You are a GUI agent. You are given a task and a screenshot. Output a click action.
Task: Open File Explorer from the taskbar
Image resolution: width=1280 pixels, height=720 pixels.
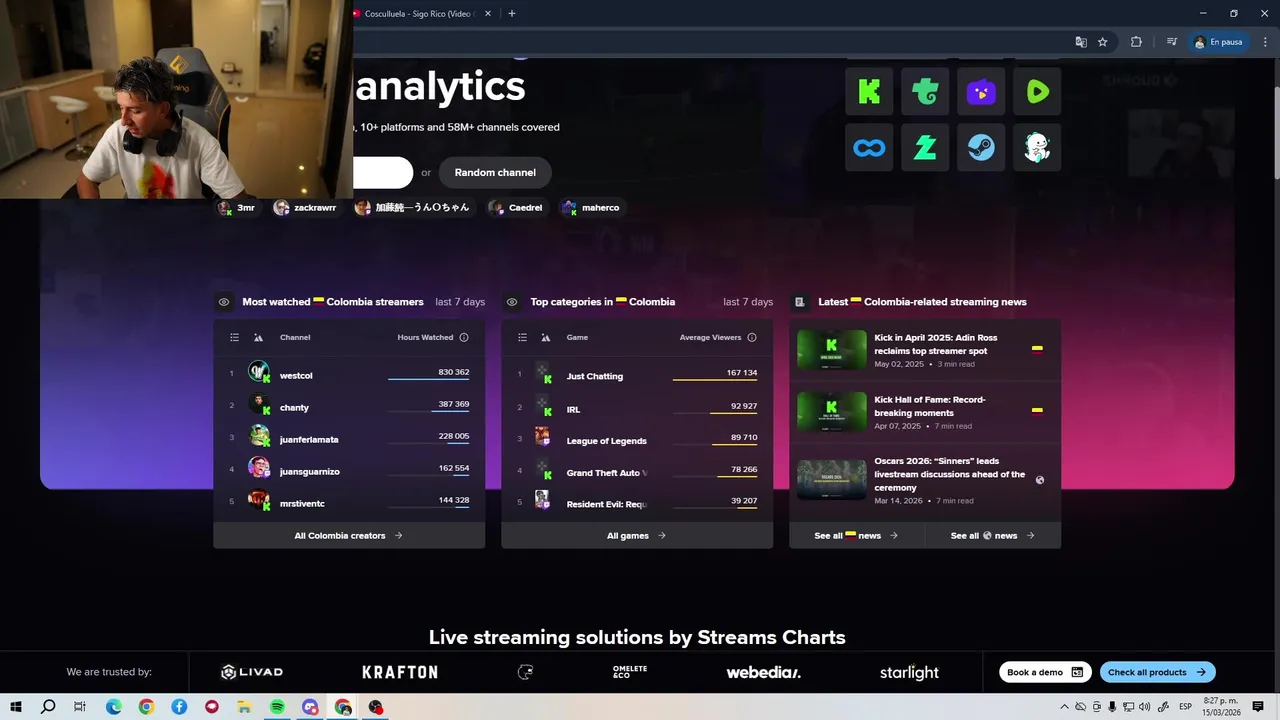[244, 707]
